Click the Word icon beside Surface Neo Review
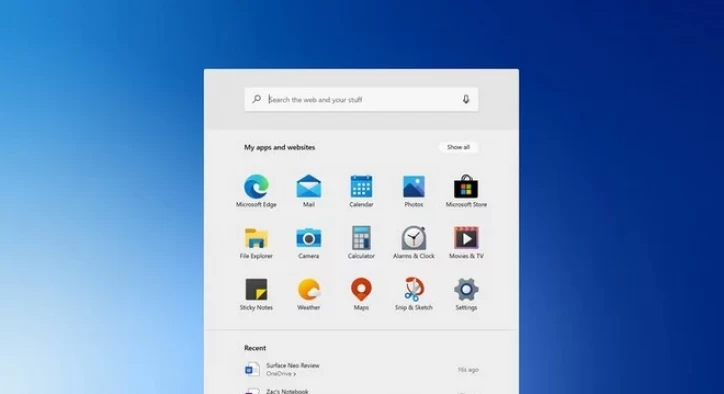This screenshot has width=724, height=394. [x=252, y=369]
